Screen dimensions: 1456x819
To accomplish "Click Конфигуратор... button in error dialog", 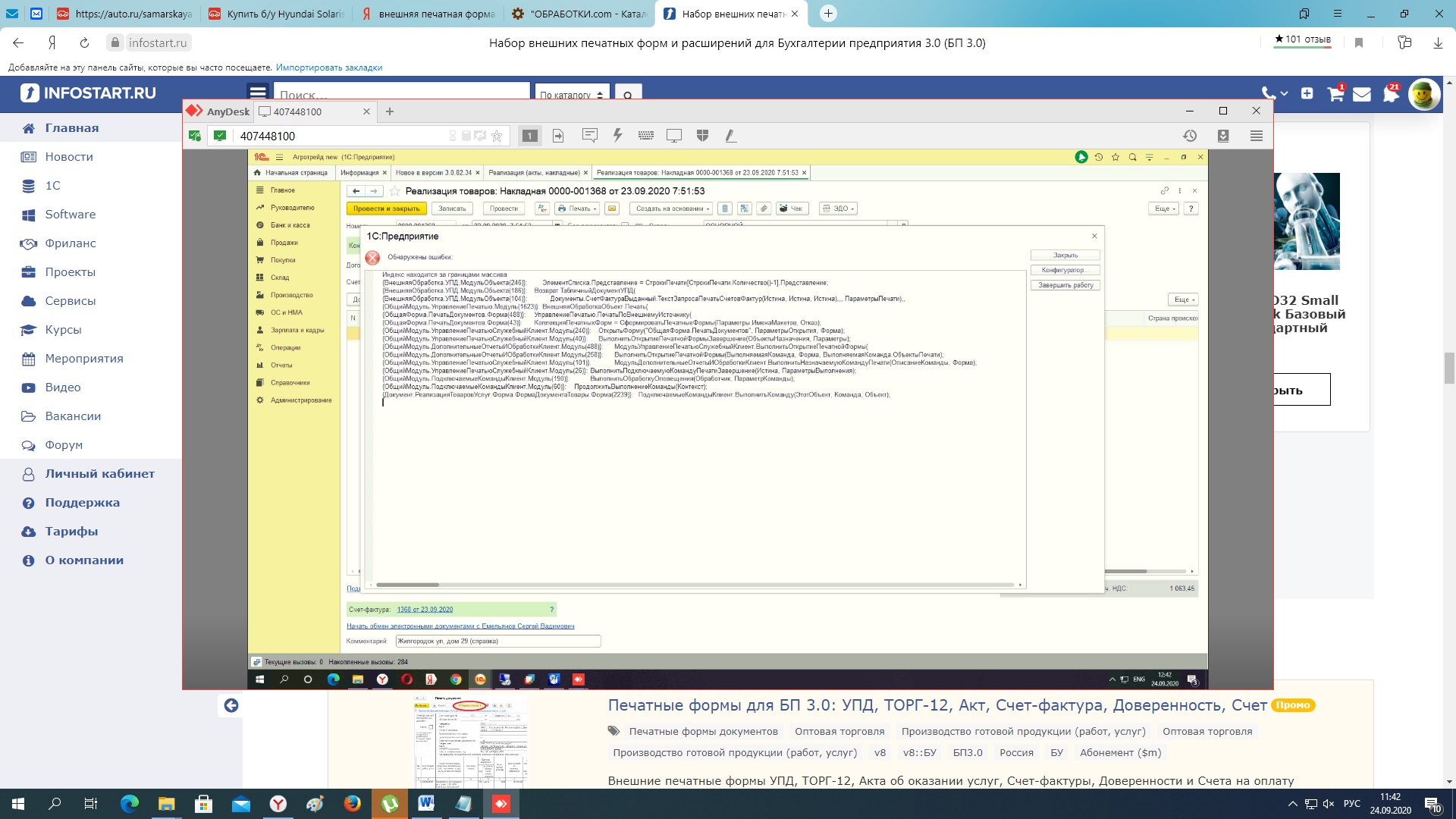I will click(1065, 270).
